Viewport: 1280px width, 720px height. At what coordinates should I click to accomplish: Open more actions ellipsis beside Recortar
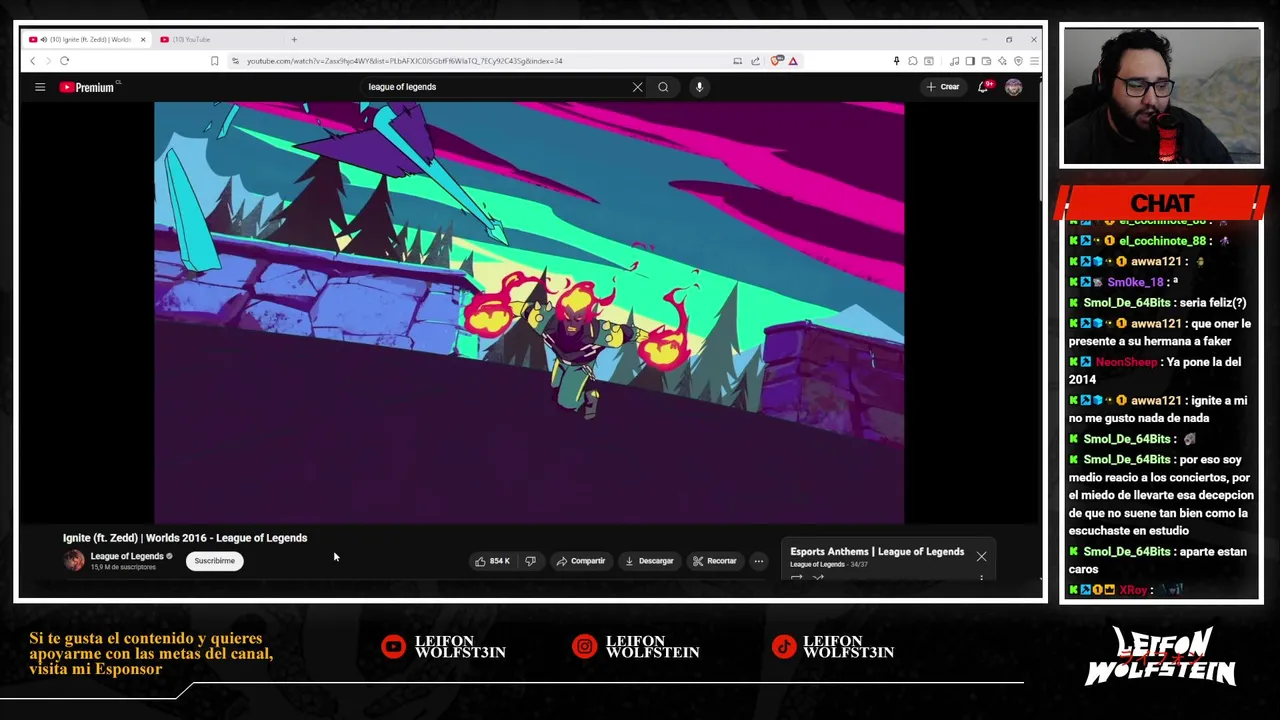[759, 561]
